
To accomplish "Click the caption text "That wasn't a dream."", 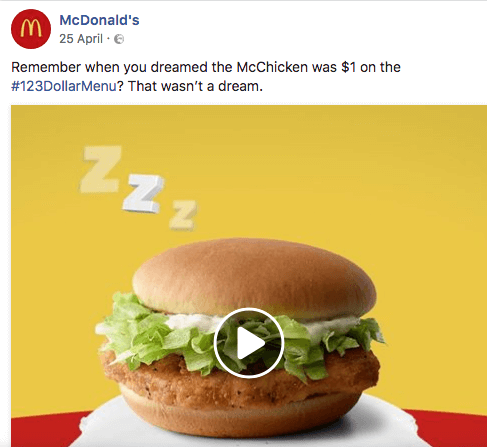I will click(x=195, y=86).
